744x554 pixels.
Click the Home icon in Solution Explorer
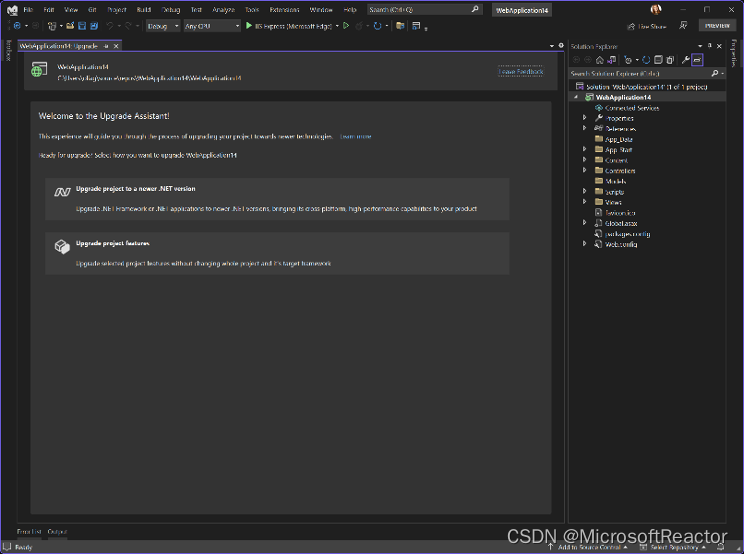coord(600,60)
